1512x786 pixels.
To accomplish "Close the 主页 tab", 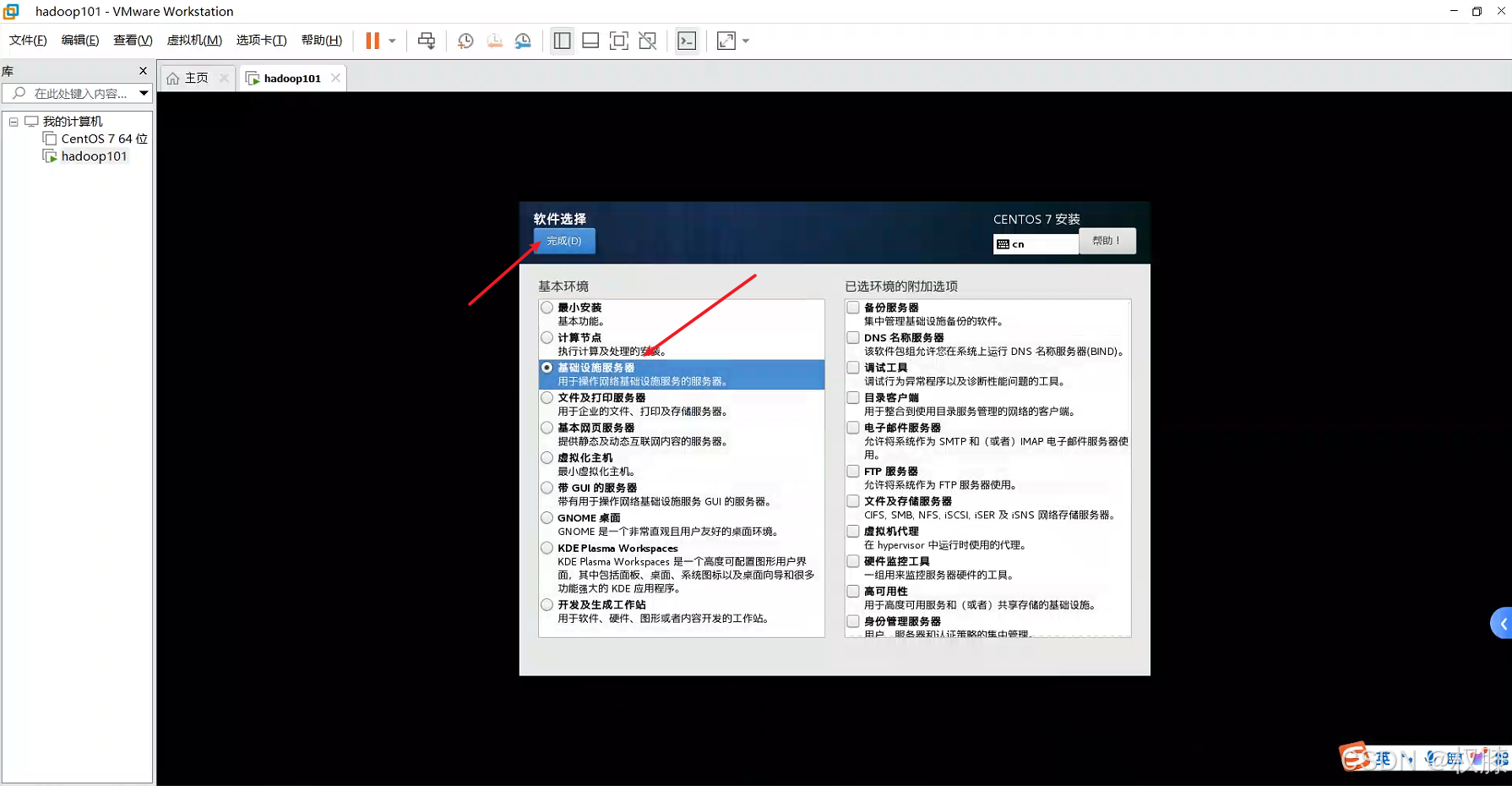I will (x=224, y=78).
